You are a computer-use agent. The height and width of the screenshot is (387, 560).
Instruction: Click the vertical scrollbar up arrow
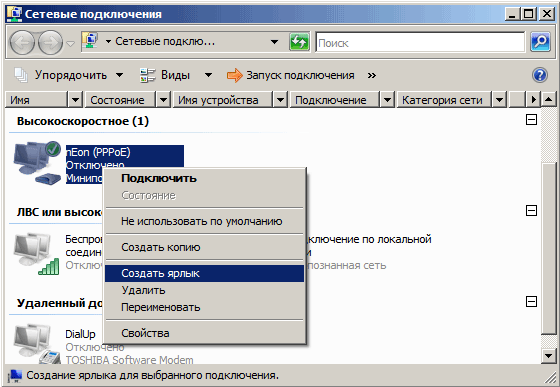point(549,100)
